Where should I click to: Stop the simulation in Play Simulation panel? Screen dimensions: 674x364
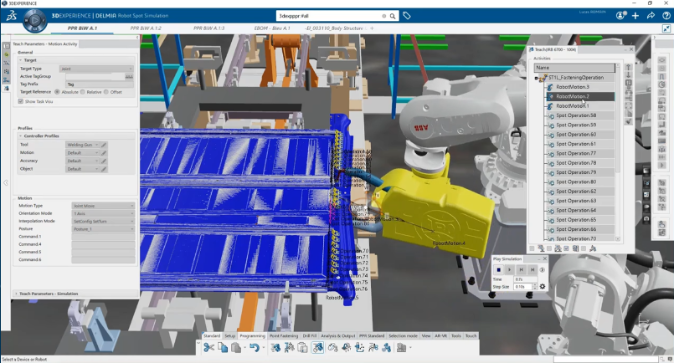pyautogui.click(x=498, y=269)
